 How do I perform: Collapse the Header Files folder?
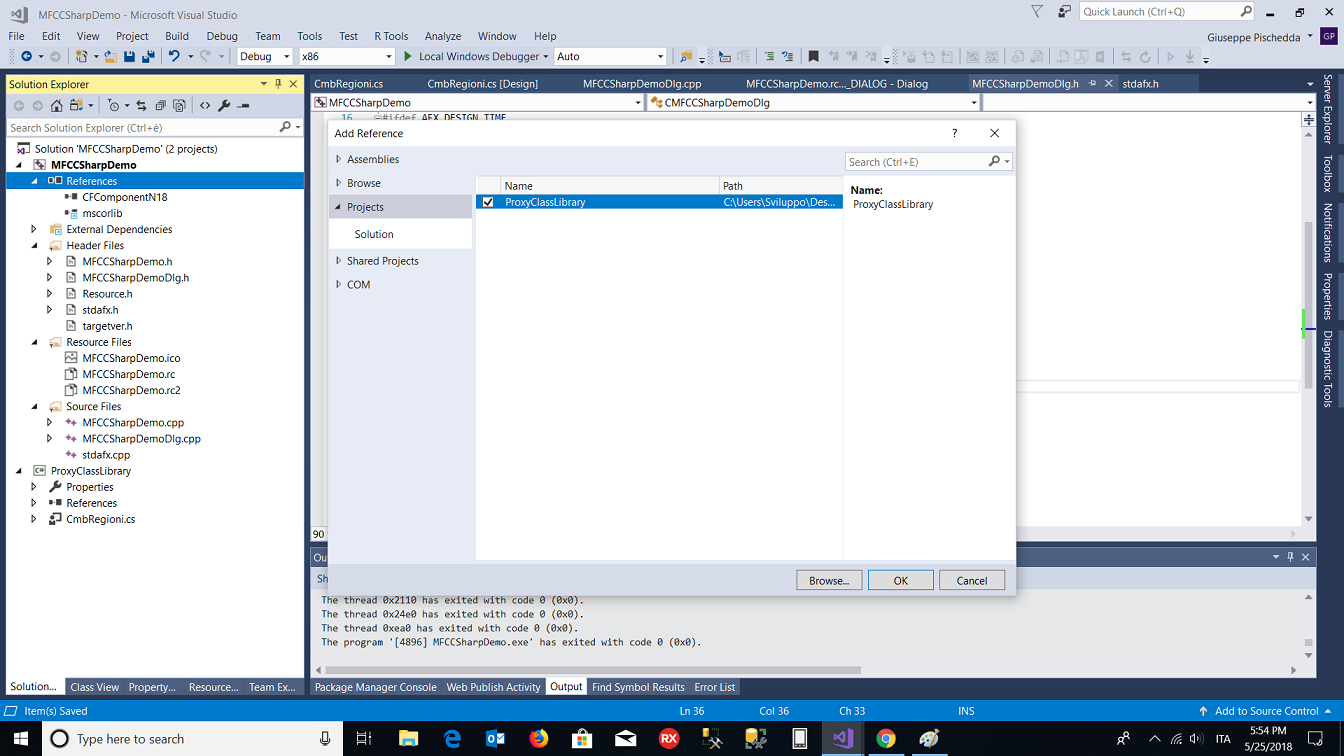(x=34, y=246)
